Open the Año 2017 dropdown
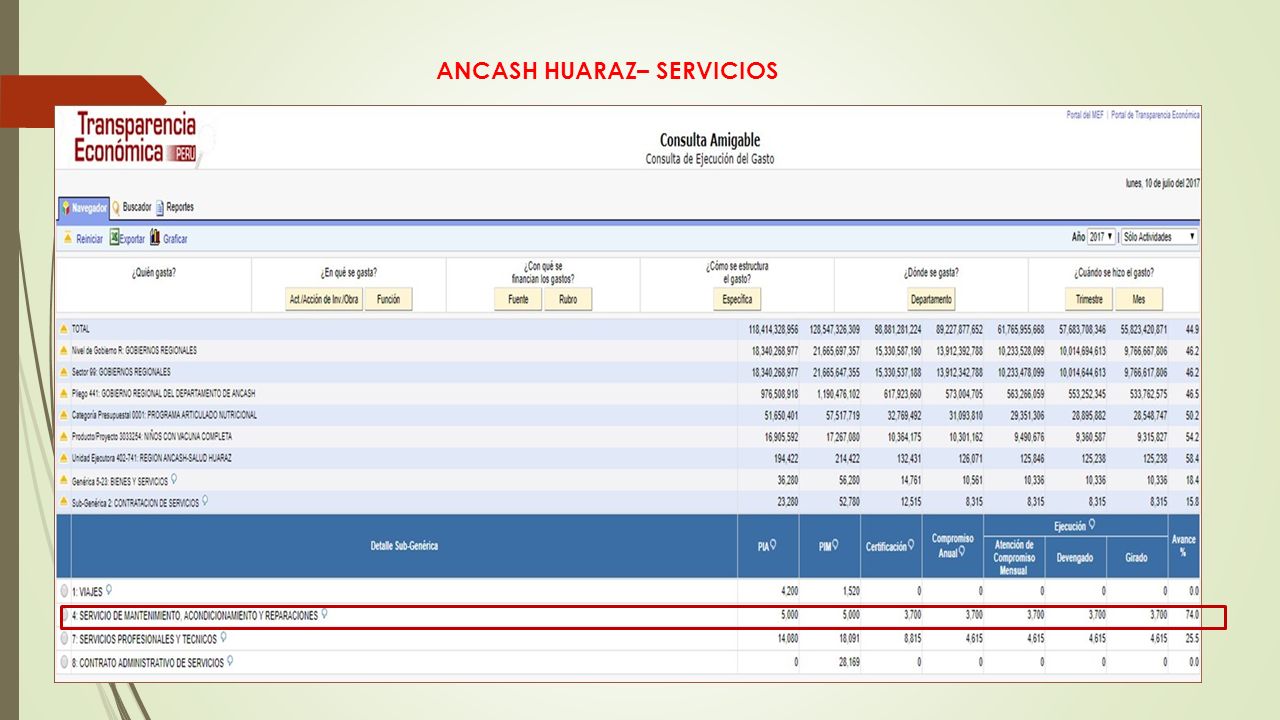 (x=1101, y=237)
